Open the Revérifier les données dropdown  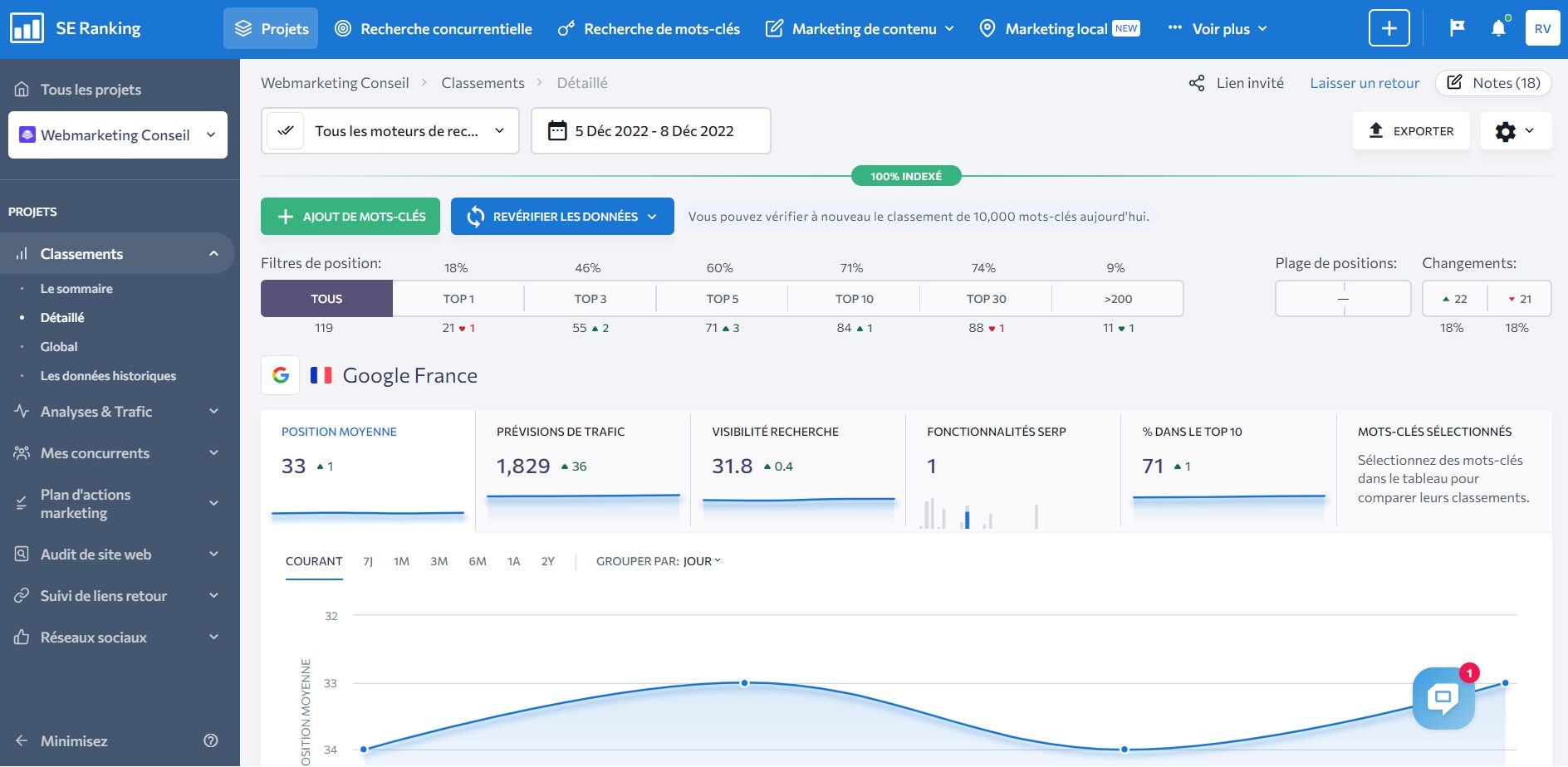(562, 216)
